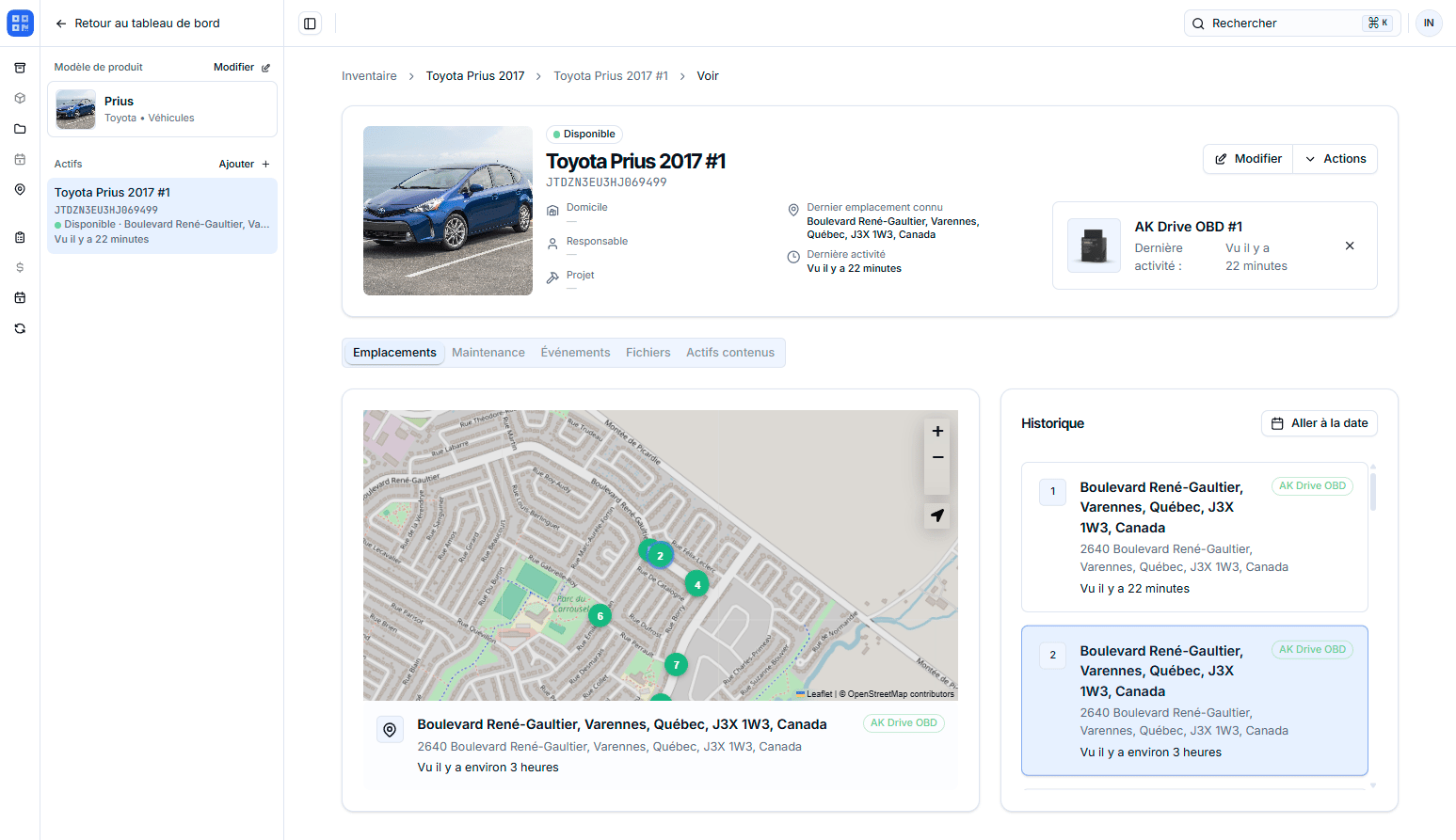Open the cube package sidebar icon
Screen dimensions: 1456x840
click(x=20, y=98)
